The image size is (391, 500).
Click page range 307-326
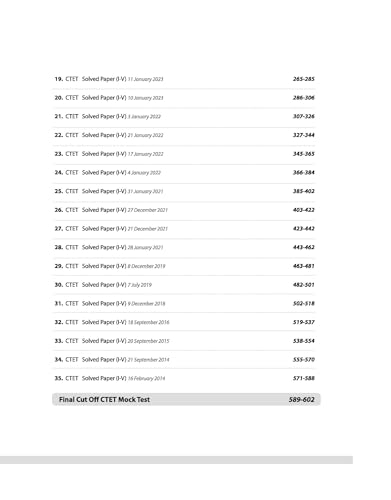304,116
